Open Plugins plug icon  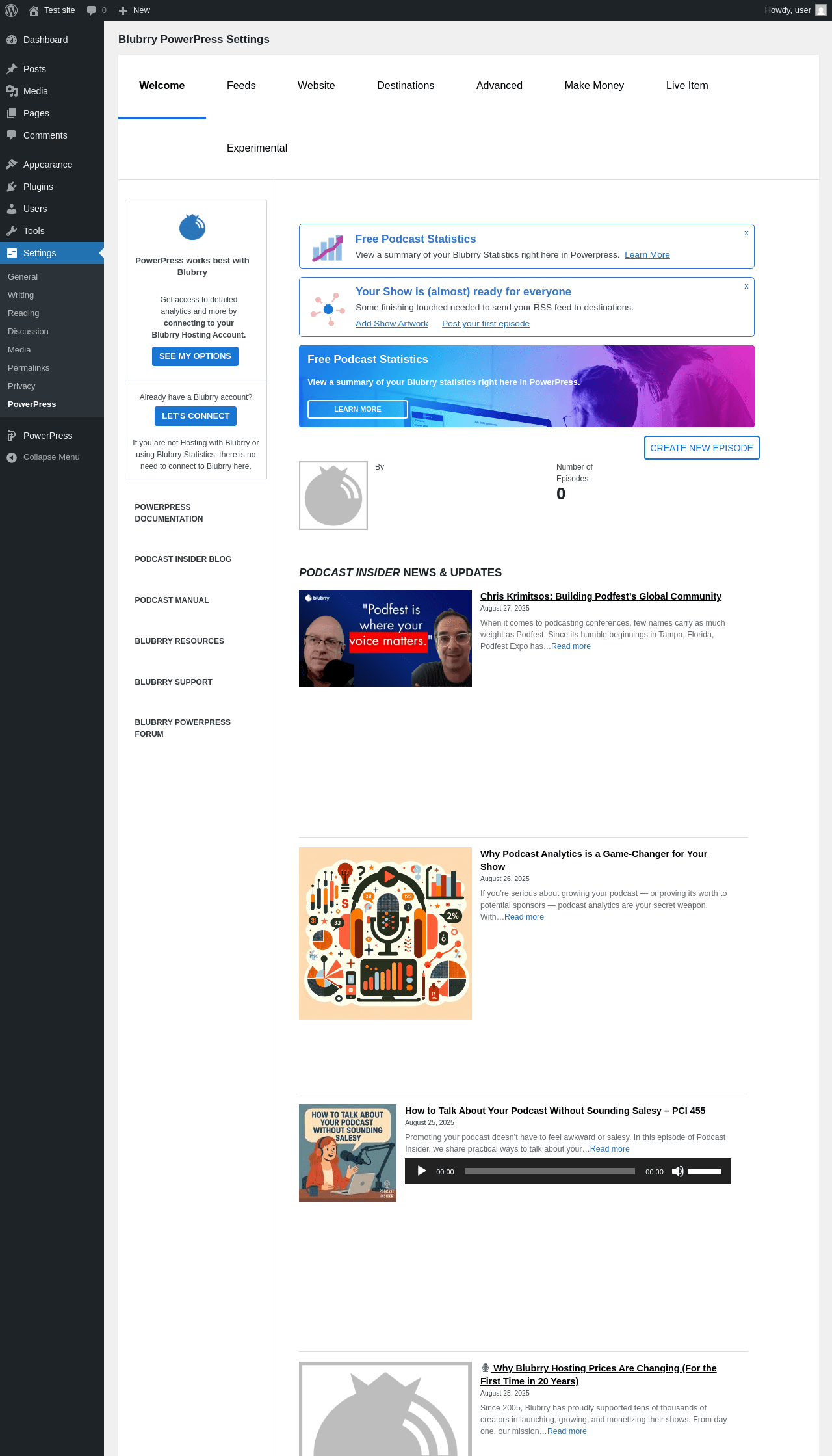[x=12, y=187]
